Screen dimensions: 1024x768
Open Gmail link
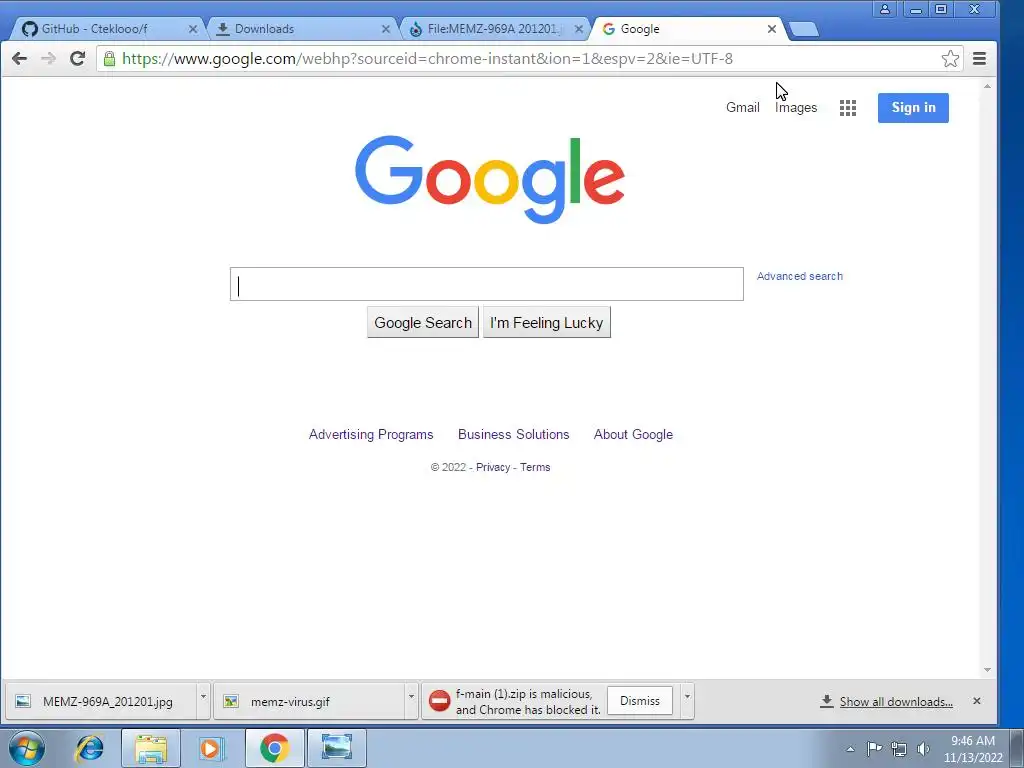[743, 107]
